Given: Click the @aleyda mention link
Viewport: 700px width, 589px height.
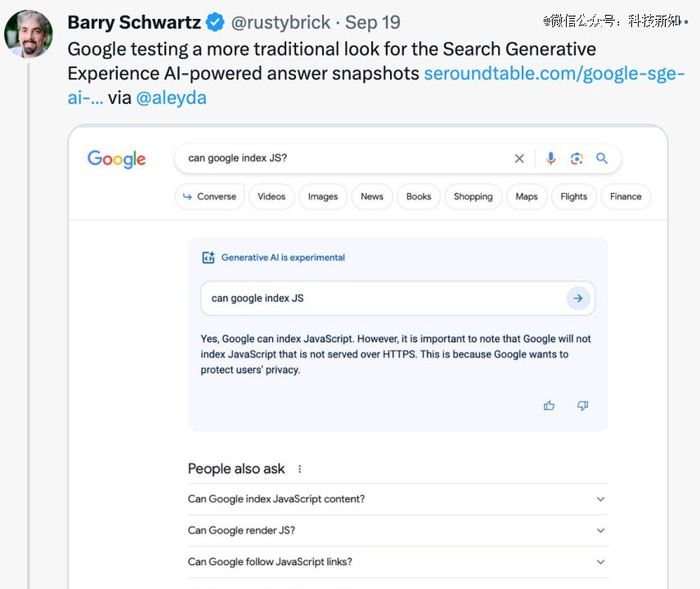Looking at the screenshot, I should pyautogui.click(x=171, y=98).
